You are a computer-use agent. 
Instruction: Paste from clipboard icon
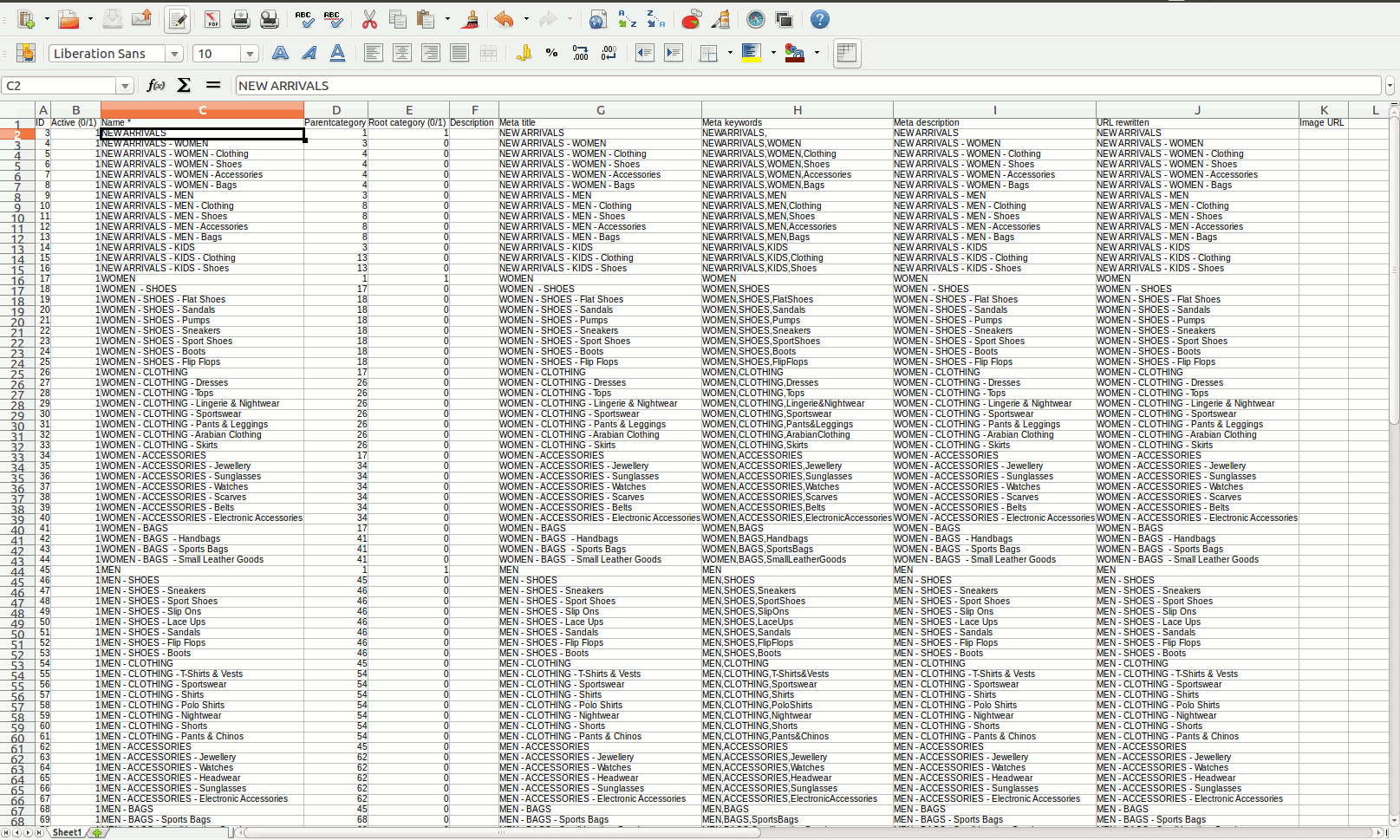(x=426, y=19)
